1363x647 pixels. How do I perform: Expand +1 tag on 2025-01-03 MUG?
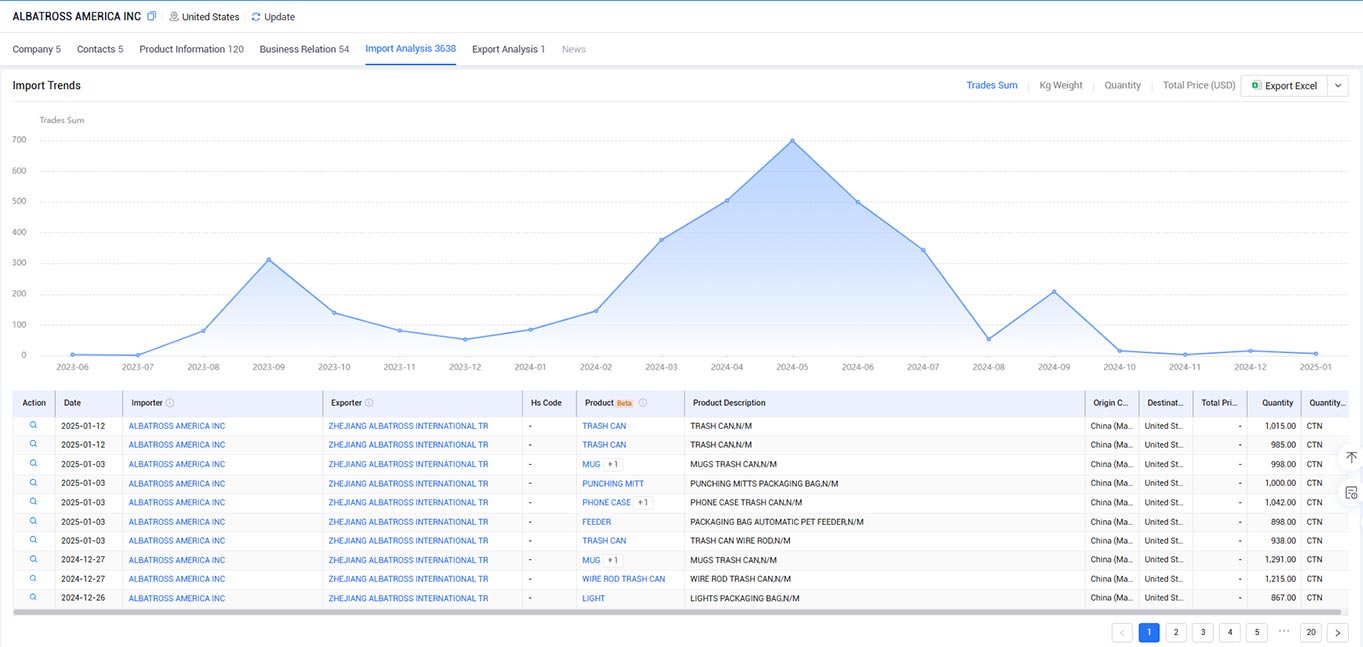tap(613, 464)
